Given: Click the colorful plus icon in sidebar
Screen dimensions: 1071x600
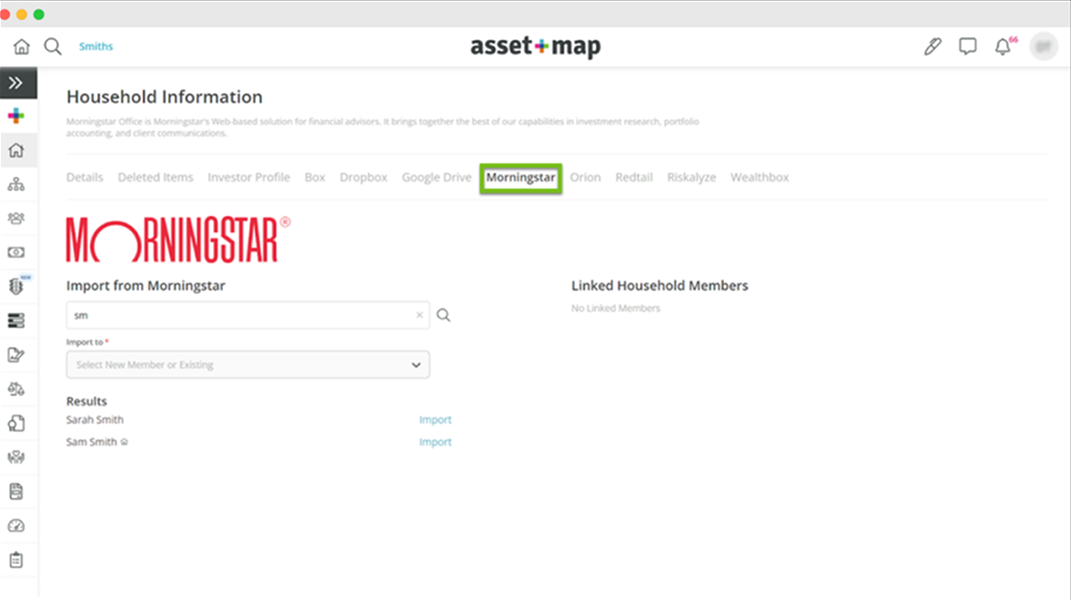Looking at the screenshot, I should pos(16,115).
